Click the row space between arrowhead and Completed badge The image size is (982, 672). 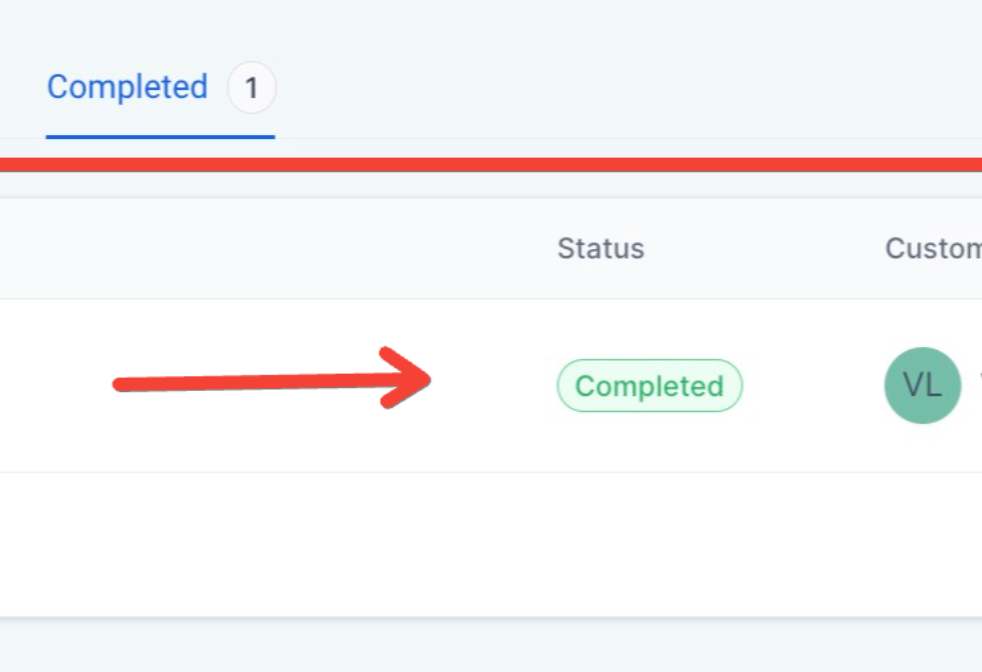[x=493, y=386]
